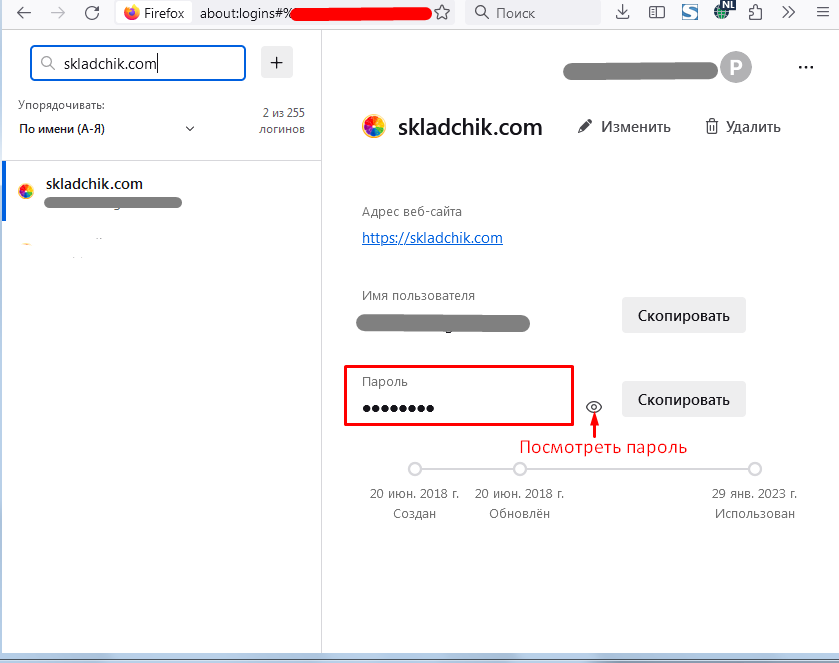Select skladchik.com entry in login list
Image resolution: width=839 pixels, height=663 pixels.
pyautogui.click(x=163, y=191)
